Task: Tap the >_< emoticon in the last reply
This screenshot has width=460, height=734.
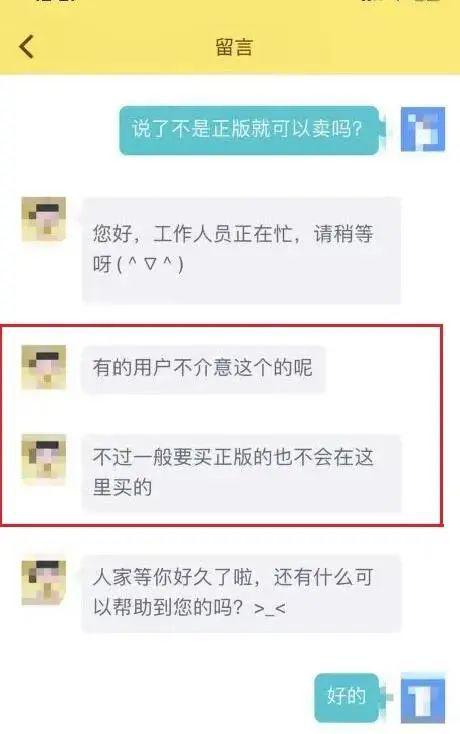Action: click(270, 608)
